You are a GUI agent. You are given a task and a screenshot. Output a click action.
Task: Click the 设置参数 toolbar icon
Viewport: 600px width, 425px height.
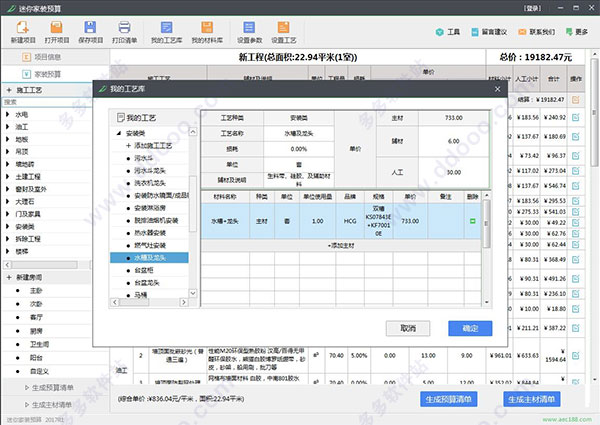pos(249,32)
